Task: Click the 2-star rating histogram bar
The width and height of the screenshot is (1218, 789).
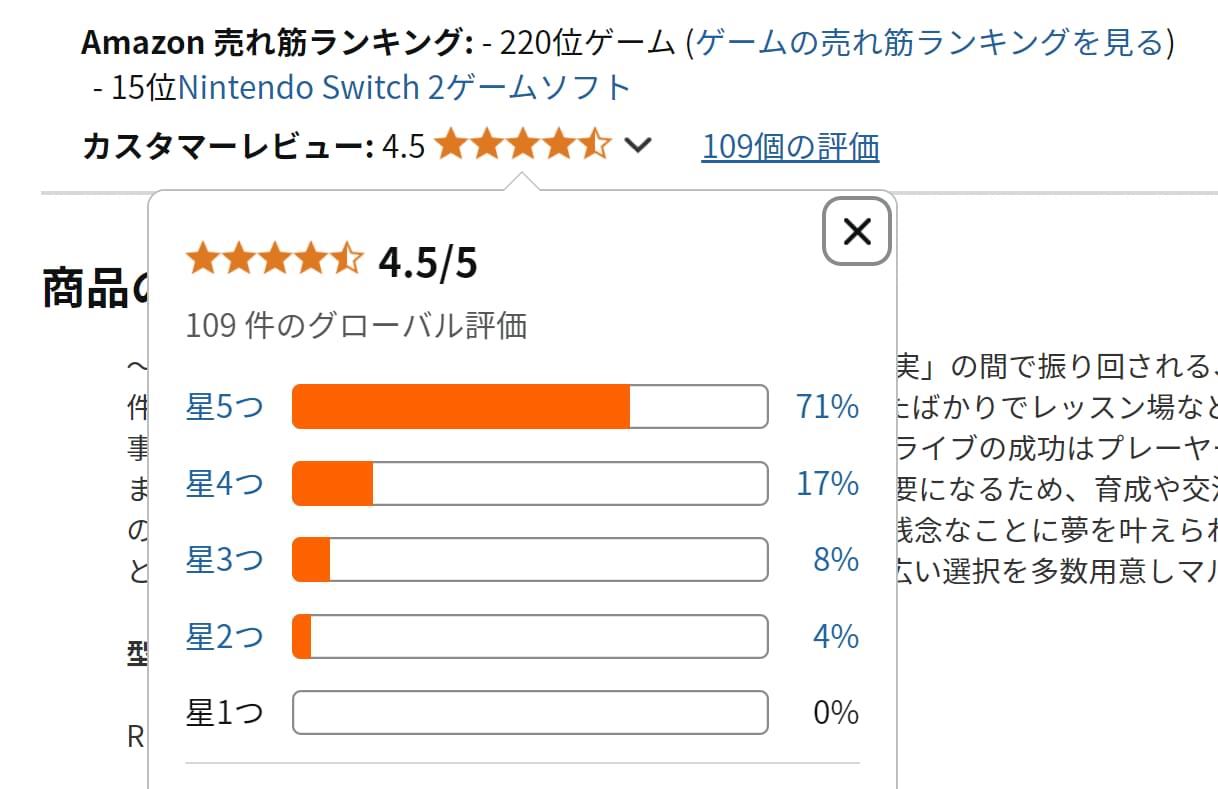Action: tap(530, 637)
